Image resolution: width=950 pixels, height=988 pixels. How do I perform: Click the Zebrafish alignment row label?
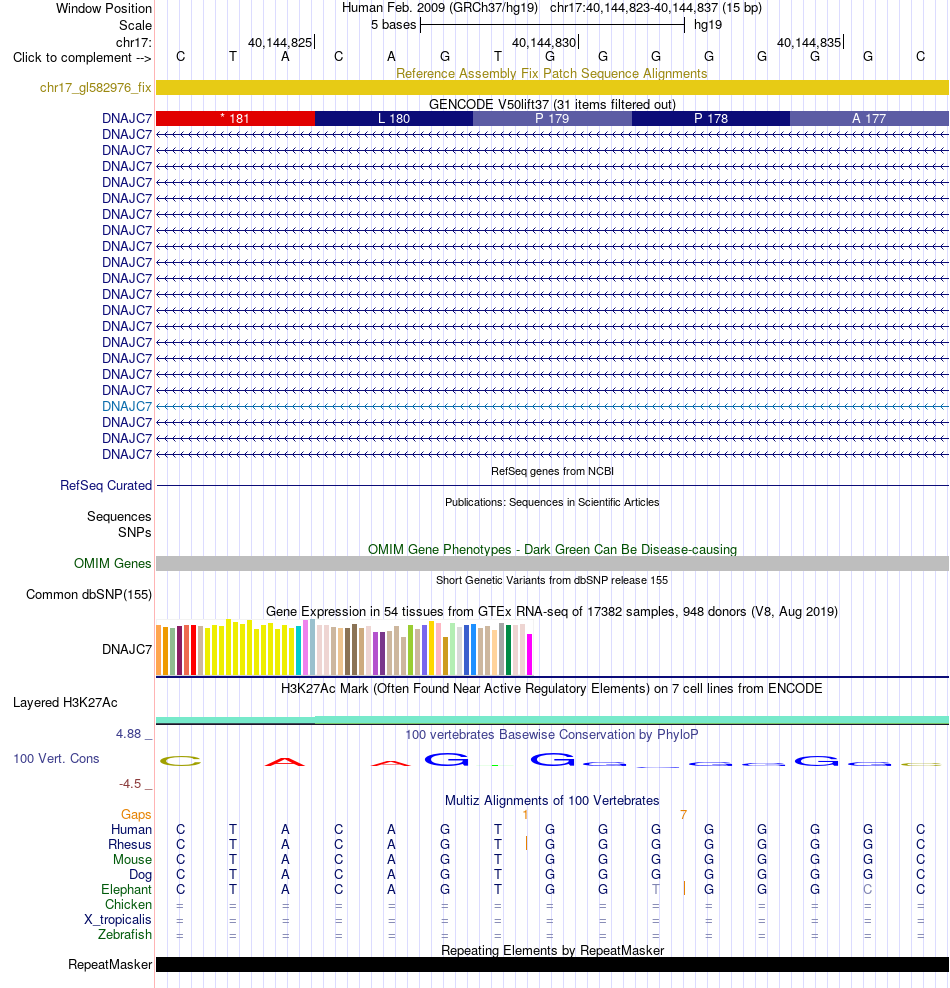pos(125,934)
